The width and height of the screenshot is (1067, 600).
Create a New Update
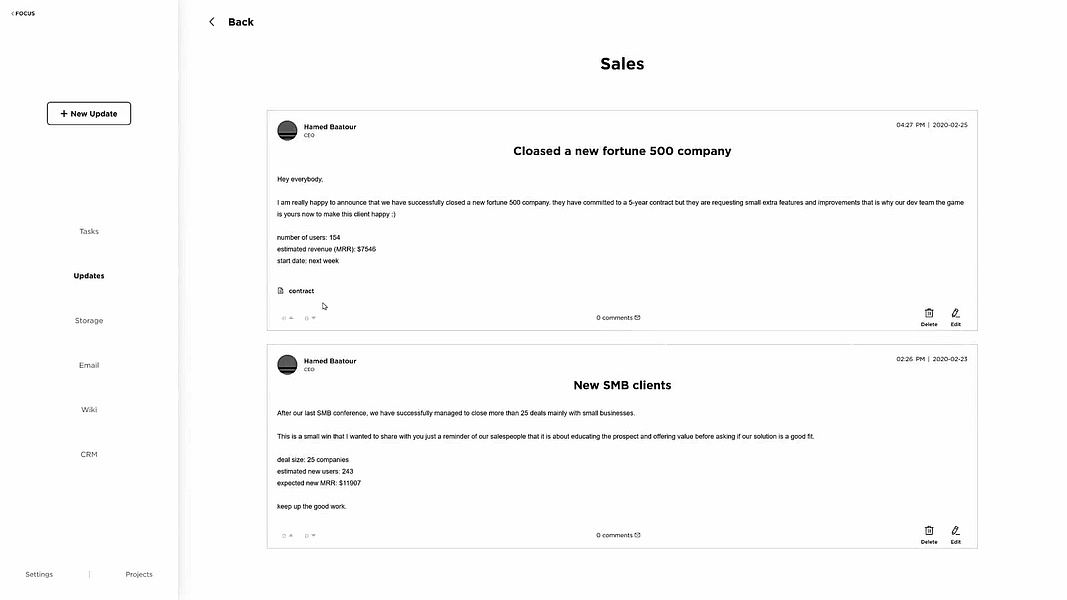[x=89, y=114]
